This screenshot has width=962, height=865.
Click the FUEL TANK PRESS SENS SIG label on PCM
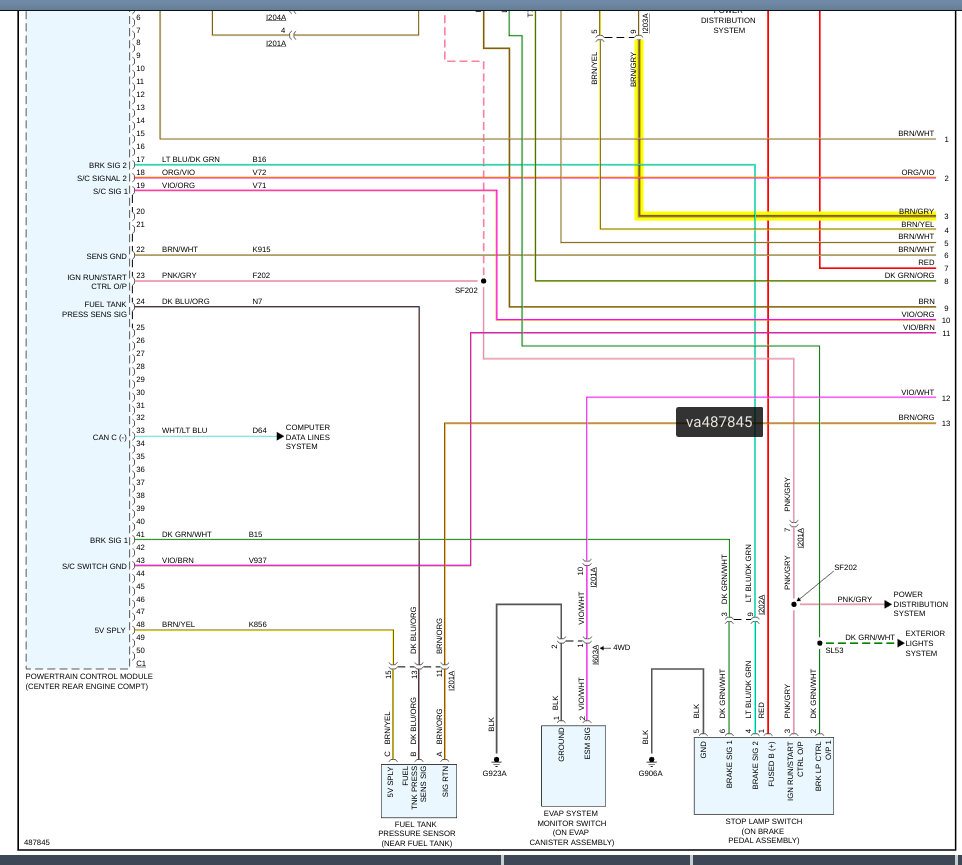tap(94, 309)
